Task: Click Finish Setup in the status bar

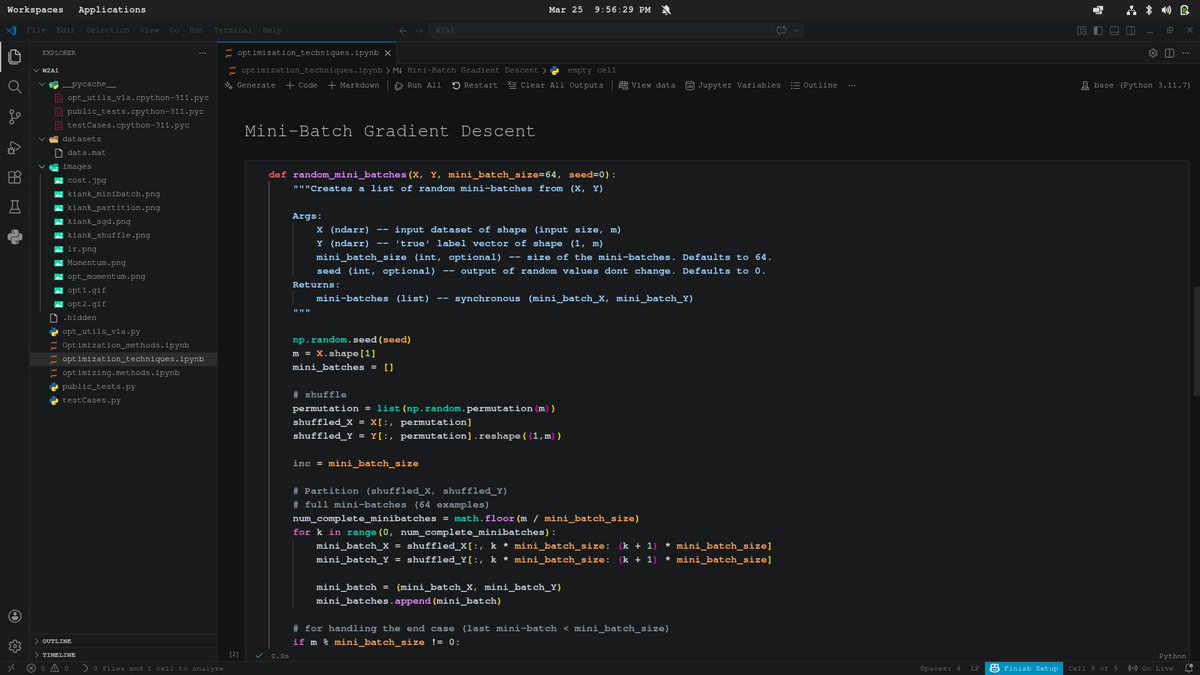Action: [x=1023, y=668]
